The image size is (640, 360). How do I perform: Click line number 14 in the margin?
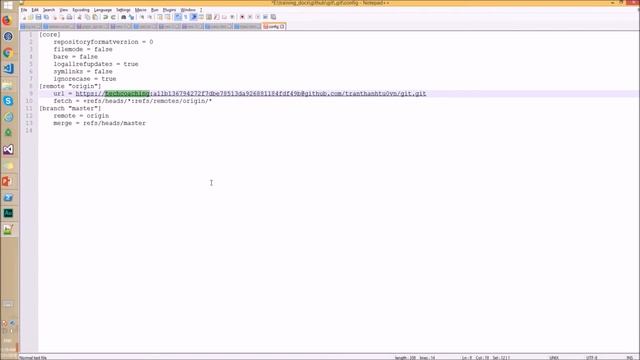29,130
